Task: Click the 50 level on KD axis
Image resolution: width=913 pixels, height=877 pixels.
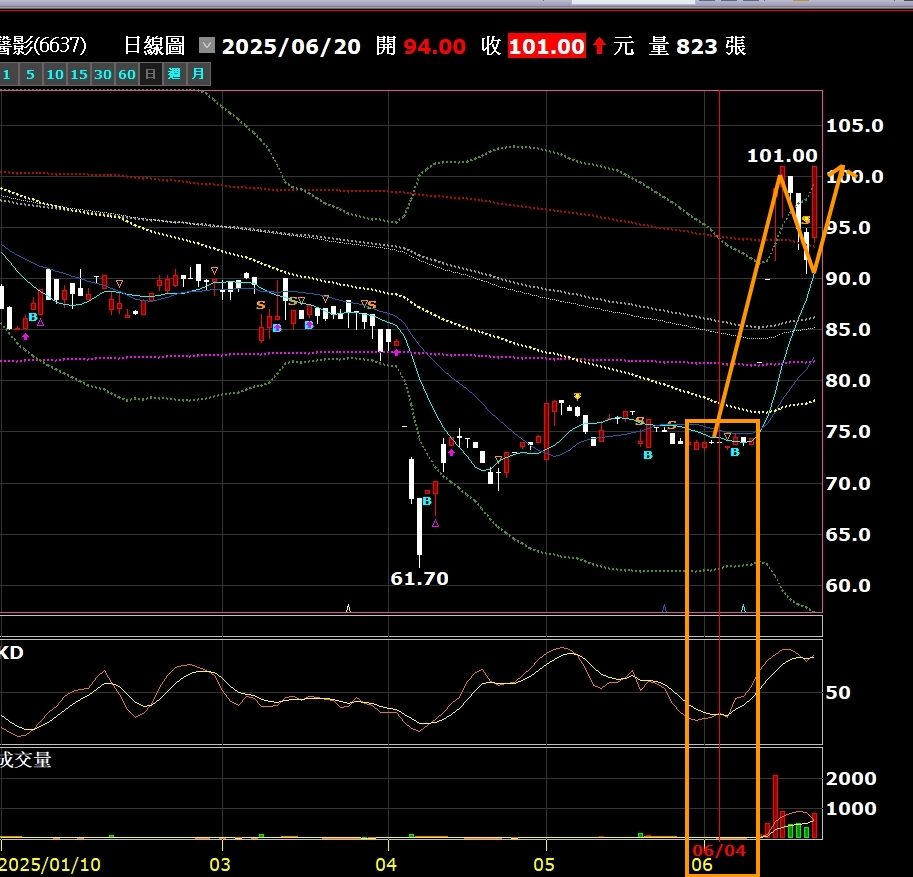Action: click(x=838, y=692)
